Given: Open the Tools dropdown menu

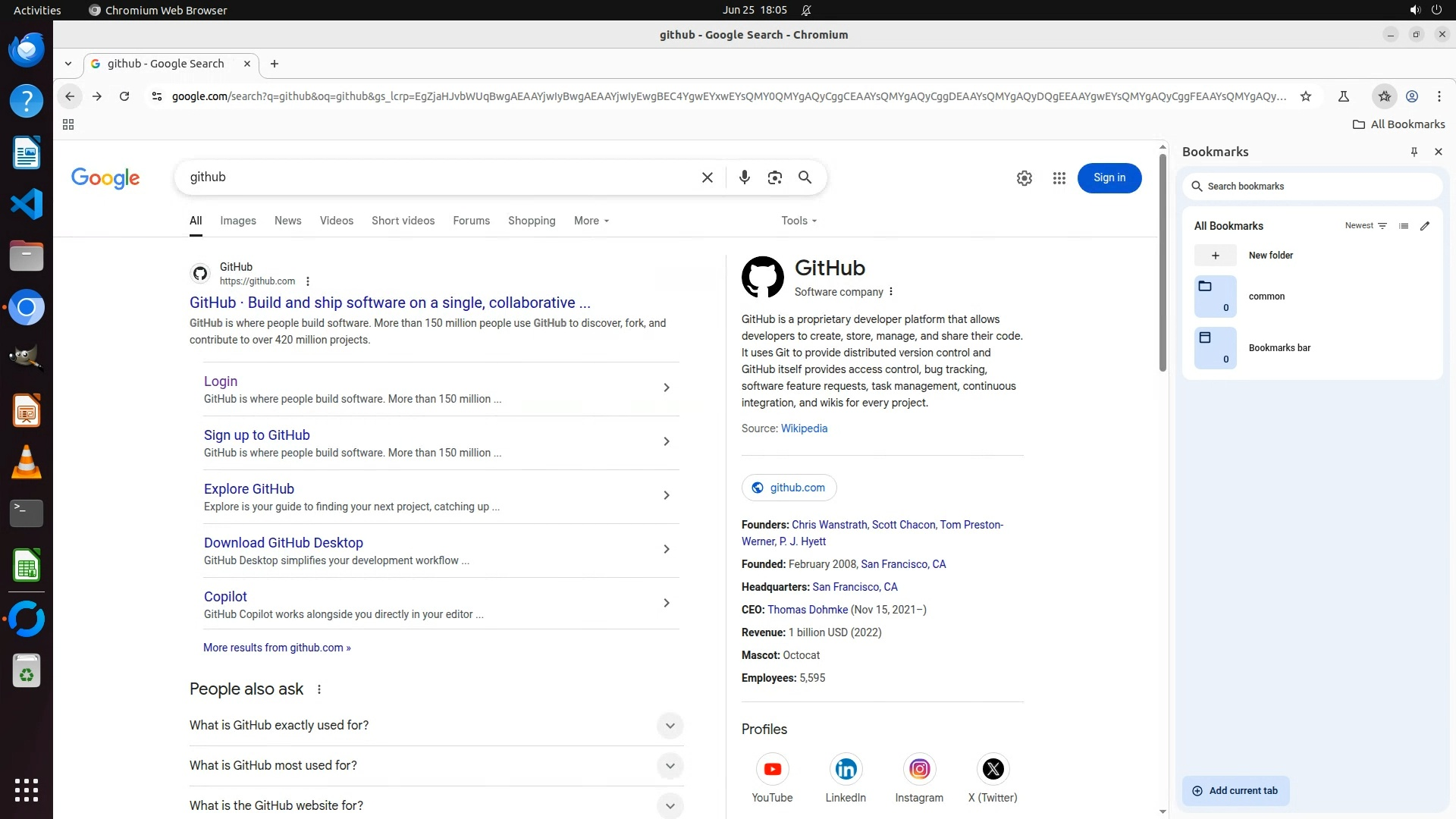Looking at the screenshot, I should pyautogui.click(x=799, y=221).
